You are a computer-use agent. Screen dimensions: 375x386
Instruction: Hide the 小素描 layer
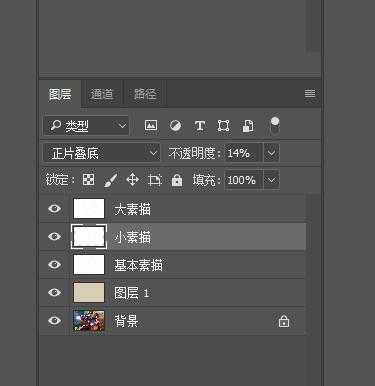click(54, 237)
